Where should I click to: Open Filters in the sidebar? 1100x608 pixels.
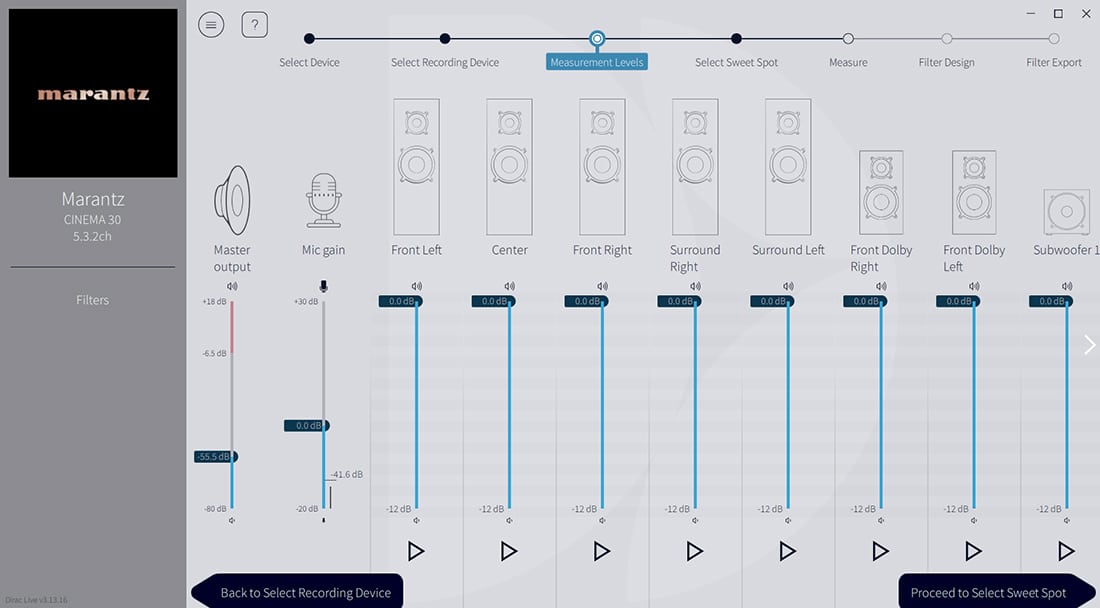click(x=92, y=300)
